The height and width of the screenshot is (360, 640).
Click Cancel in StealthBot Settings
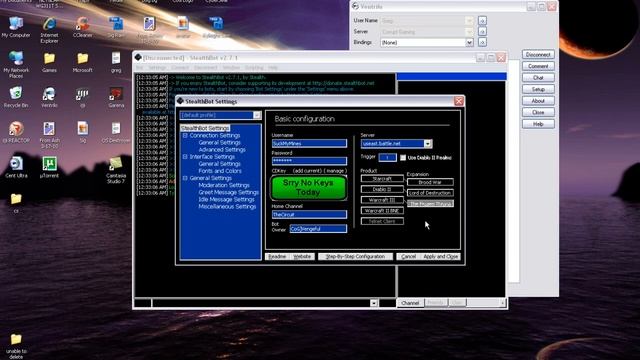[x=408, y=256]
